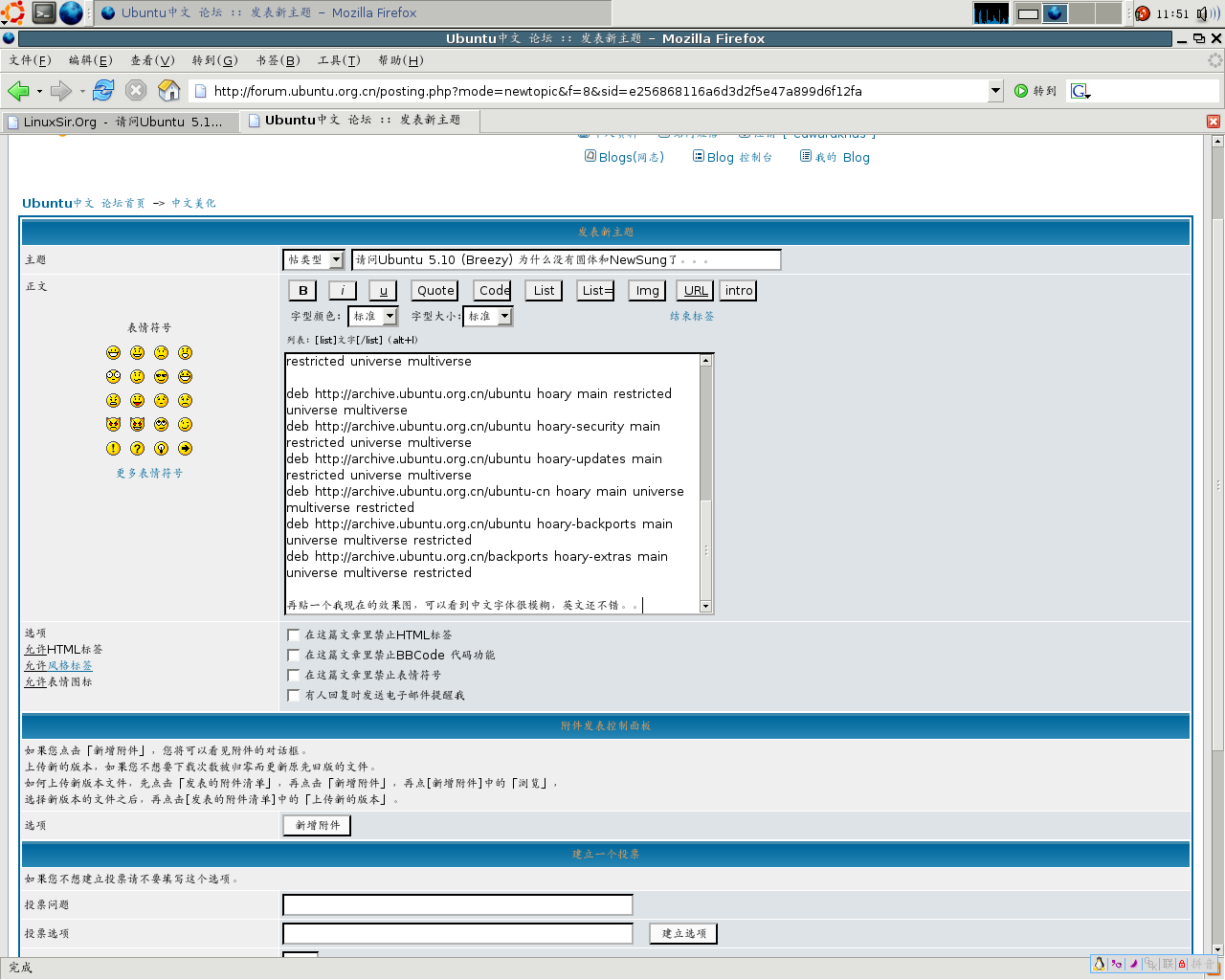This screenshot has width=1225, height=980.
Task: Click the 结束标签 link
Action: [692, 316]
